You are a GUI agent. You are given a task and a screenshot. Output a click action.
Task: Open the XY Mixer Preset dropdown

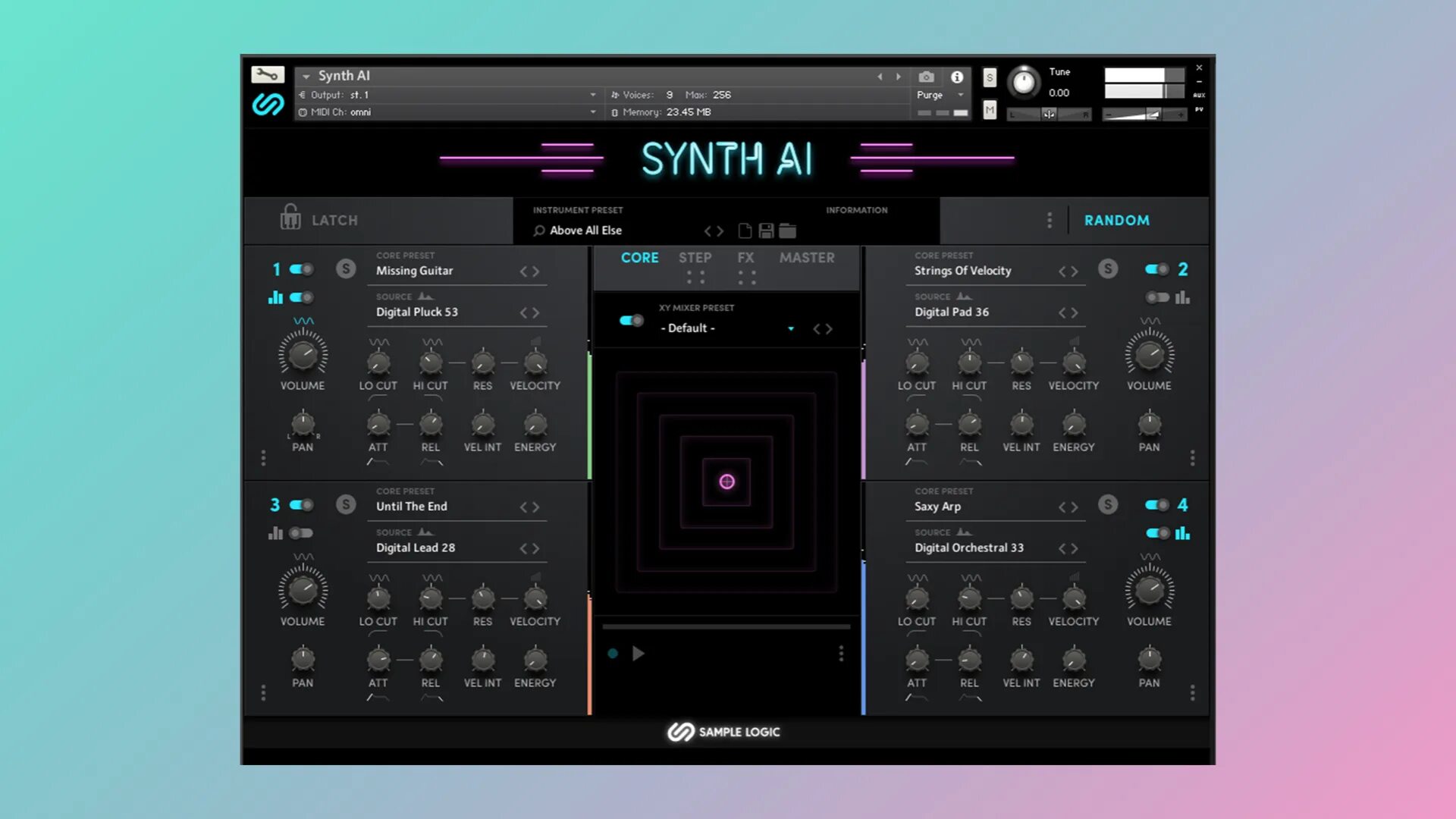click(x=790, y=328)
